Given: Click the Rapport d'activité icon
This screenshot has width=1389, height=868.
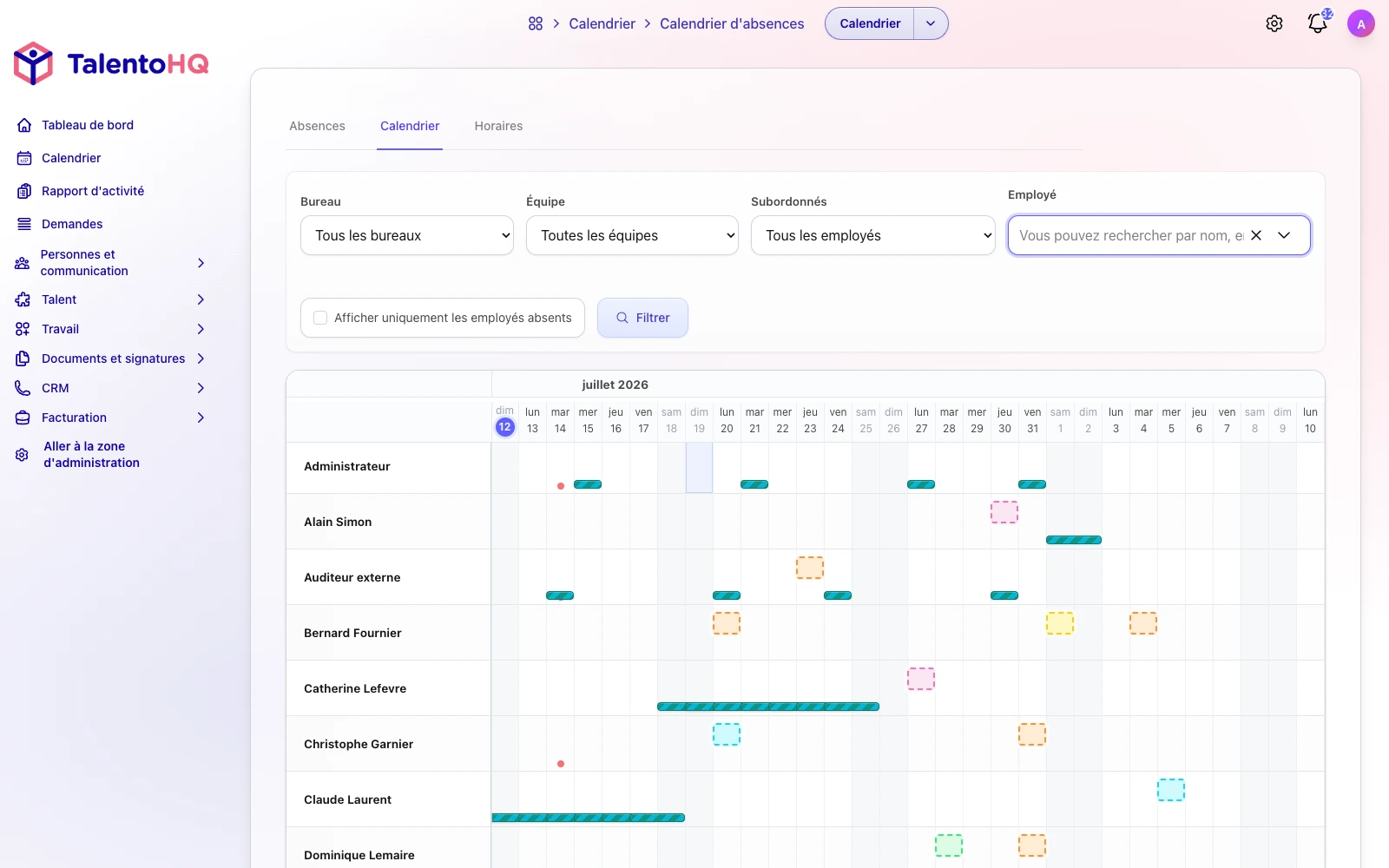Looking at the screenshot, I should (24, 191).
